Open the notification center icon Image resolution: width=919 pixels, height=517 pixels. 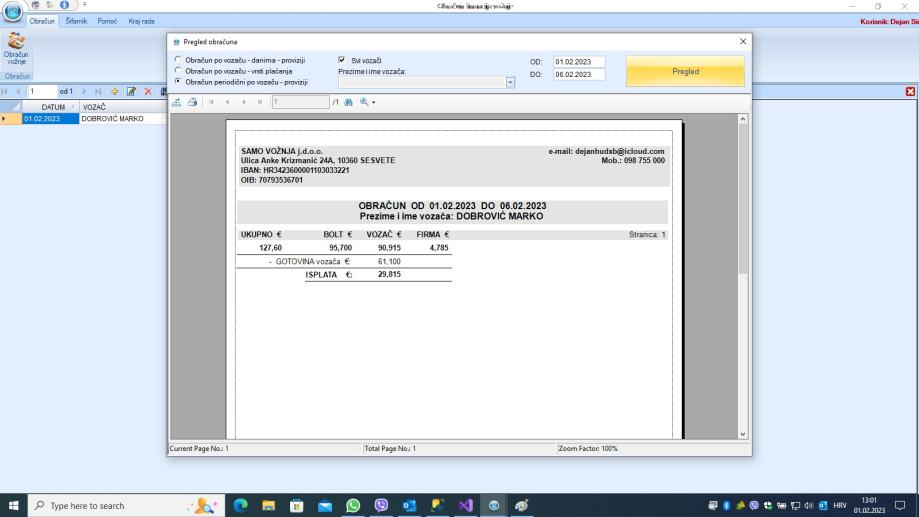[900, 505]
